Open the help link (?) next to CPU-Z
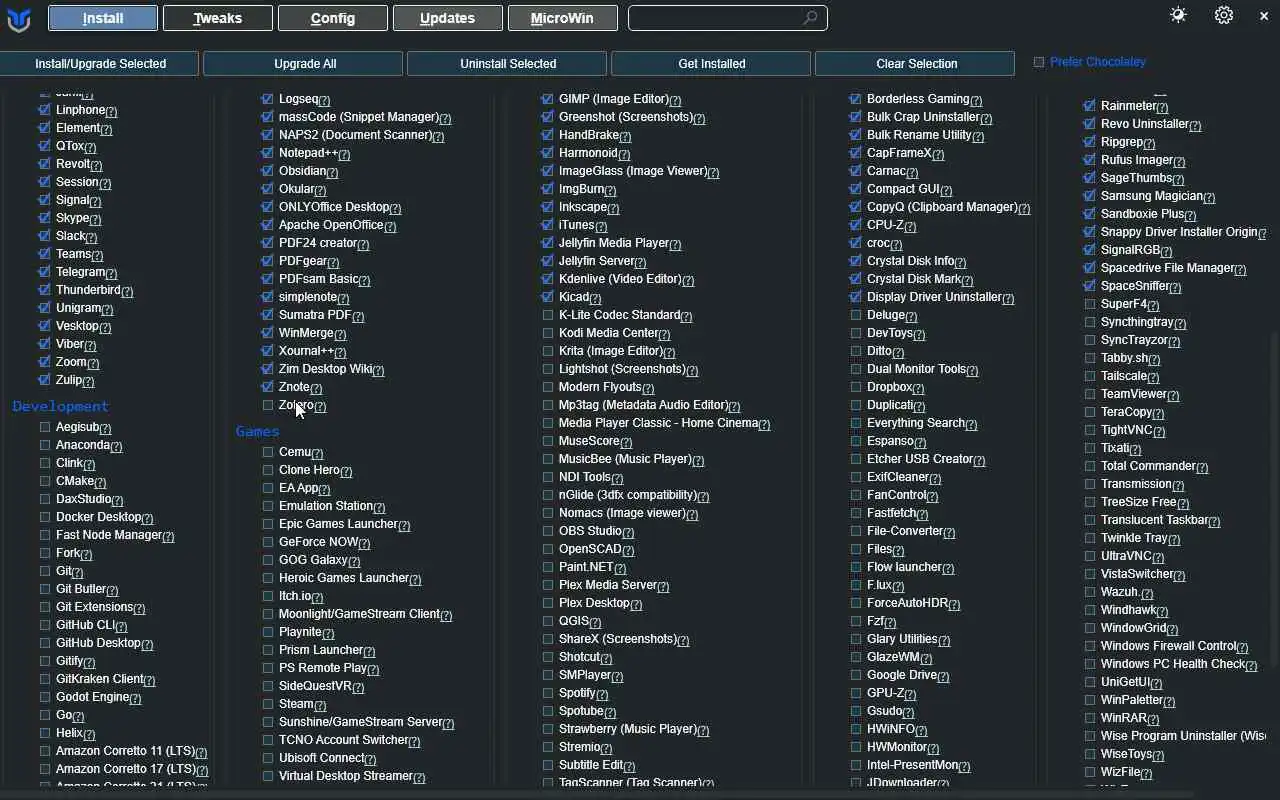This screenshot has height=800, width=1280. pyautogui.click(x=909, y=226)
